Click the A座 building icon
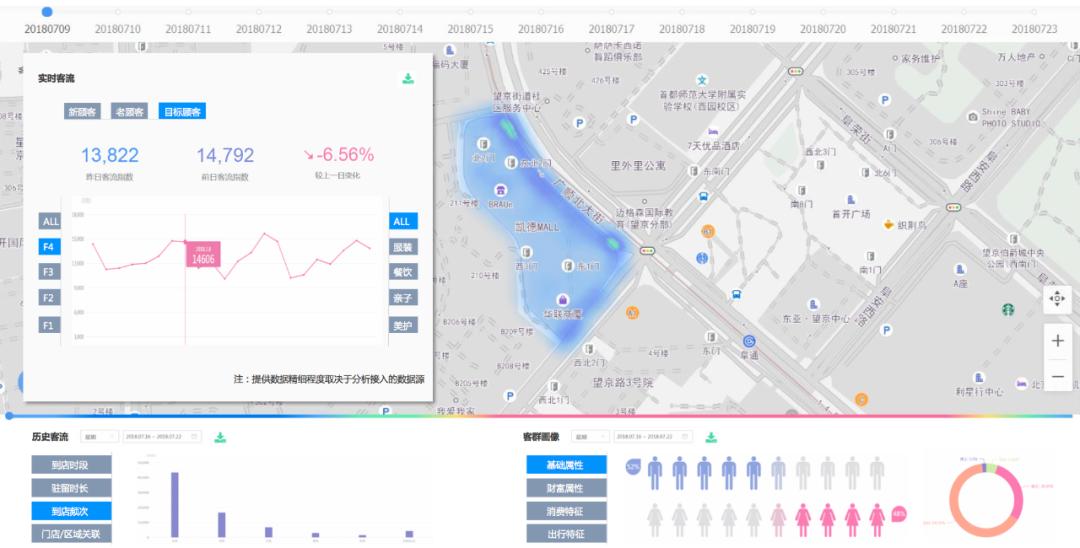The width and height of the screenshot is (1080, 548). click(960, 269)
